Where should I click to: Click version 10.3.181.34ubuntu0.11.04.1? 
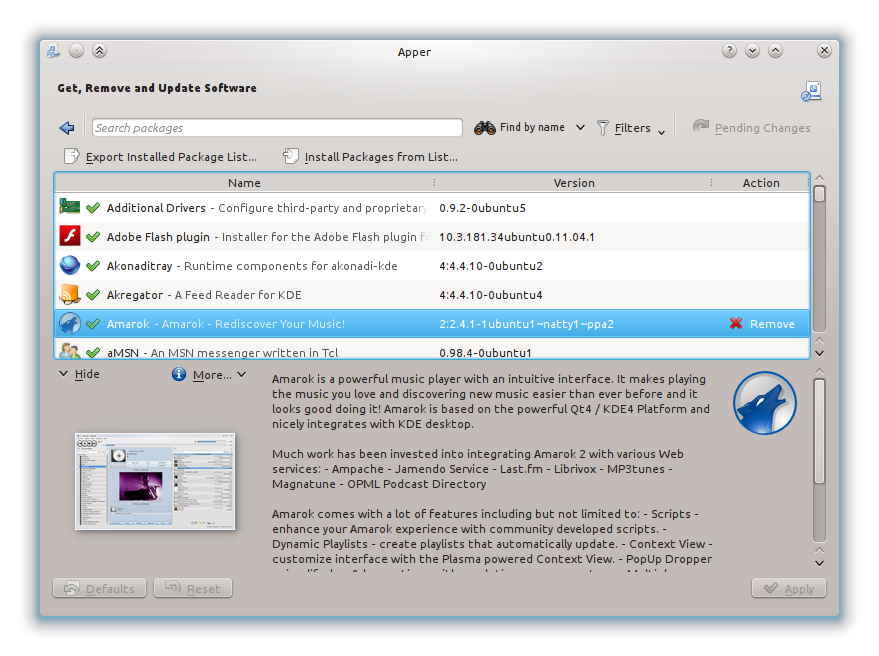pos(516,237)
